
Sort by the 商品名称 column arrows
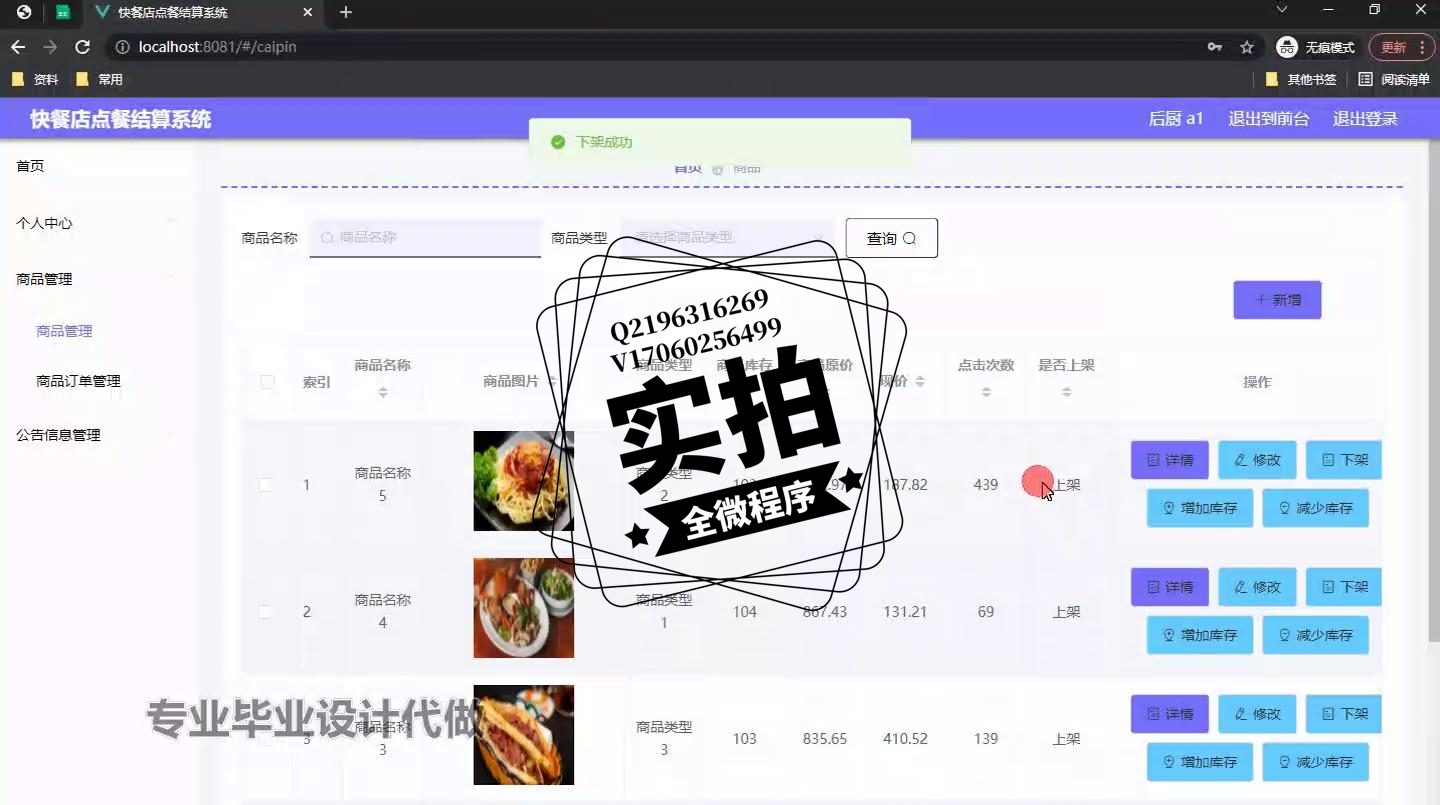click(x=383, y=393)
